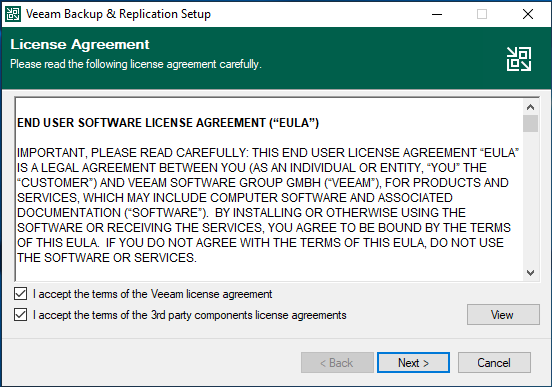This screenshot has height=387, width=552.
Task: Click the "License Agreement" header title
Action: (80, 45)
